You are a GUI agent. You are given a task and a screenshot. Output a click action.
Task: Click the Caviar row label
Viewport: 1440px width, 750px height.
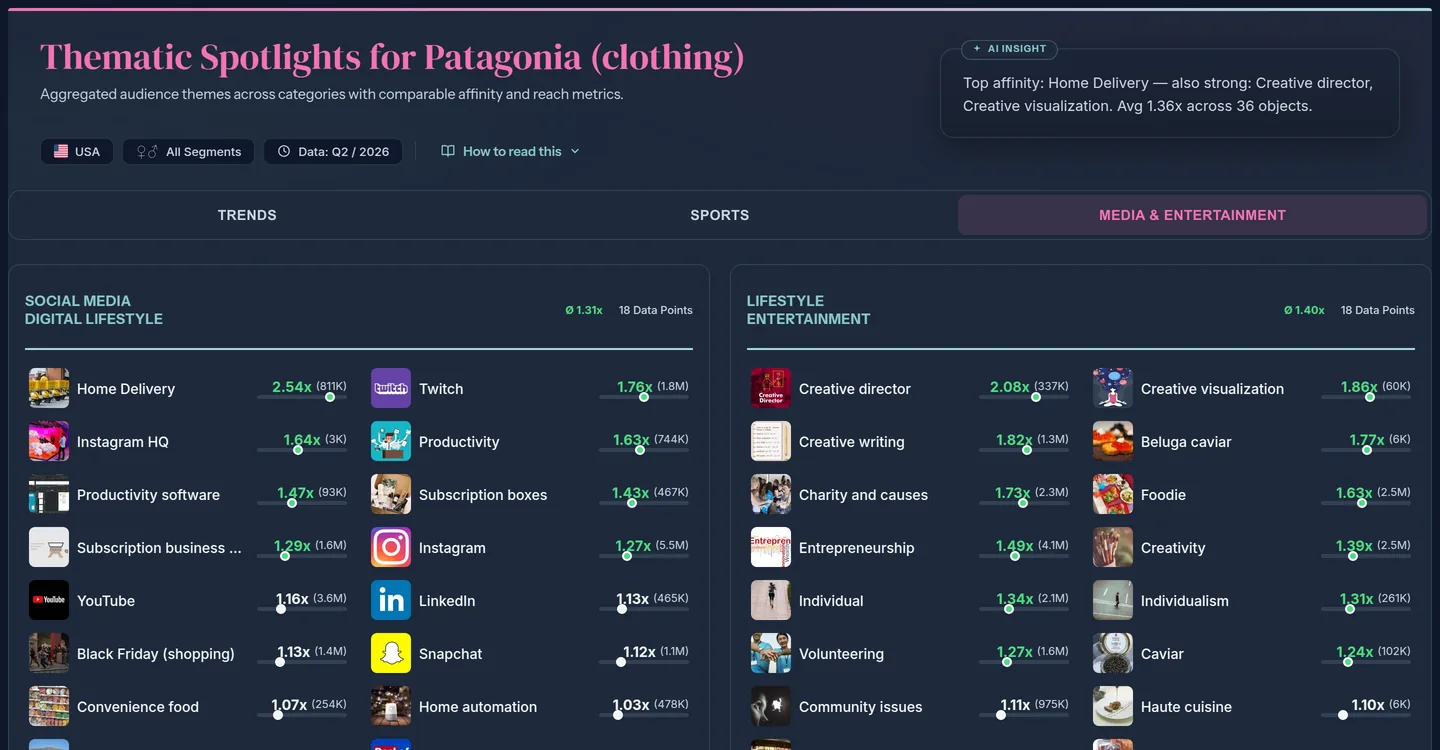[1162, 654]
